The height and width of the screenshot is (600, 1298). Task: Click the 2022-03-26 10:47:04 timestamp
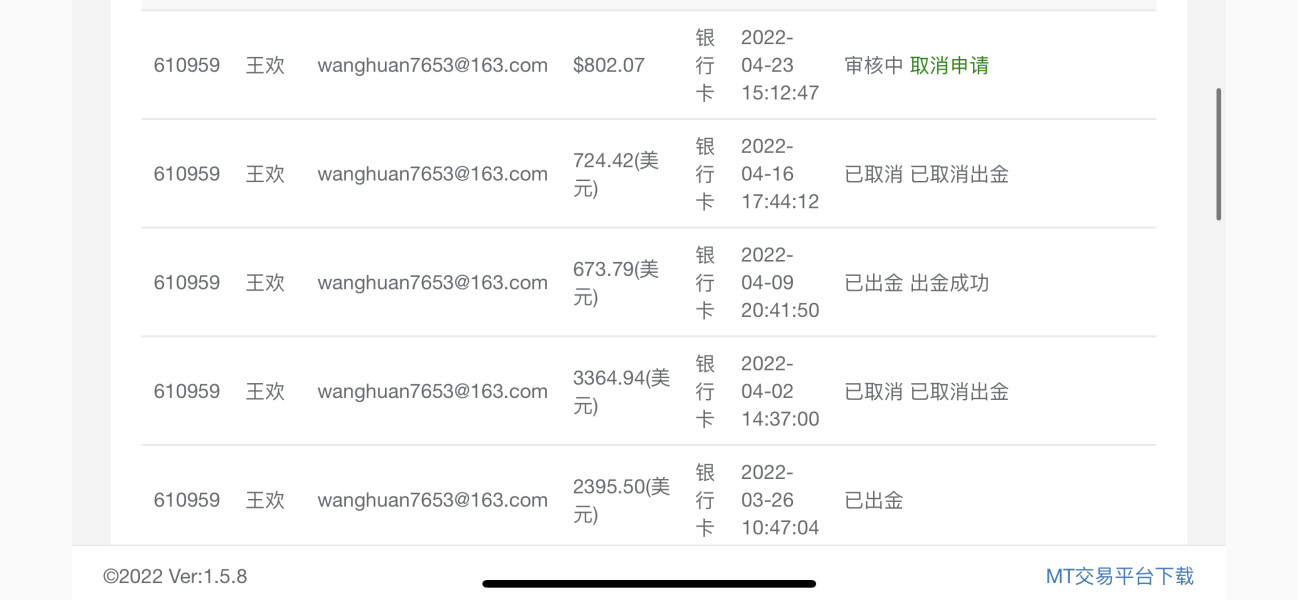tap(779, 500)
